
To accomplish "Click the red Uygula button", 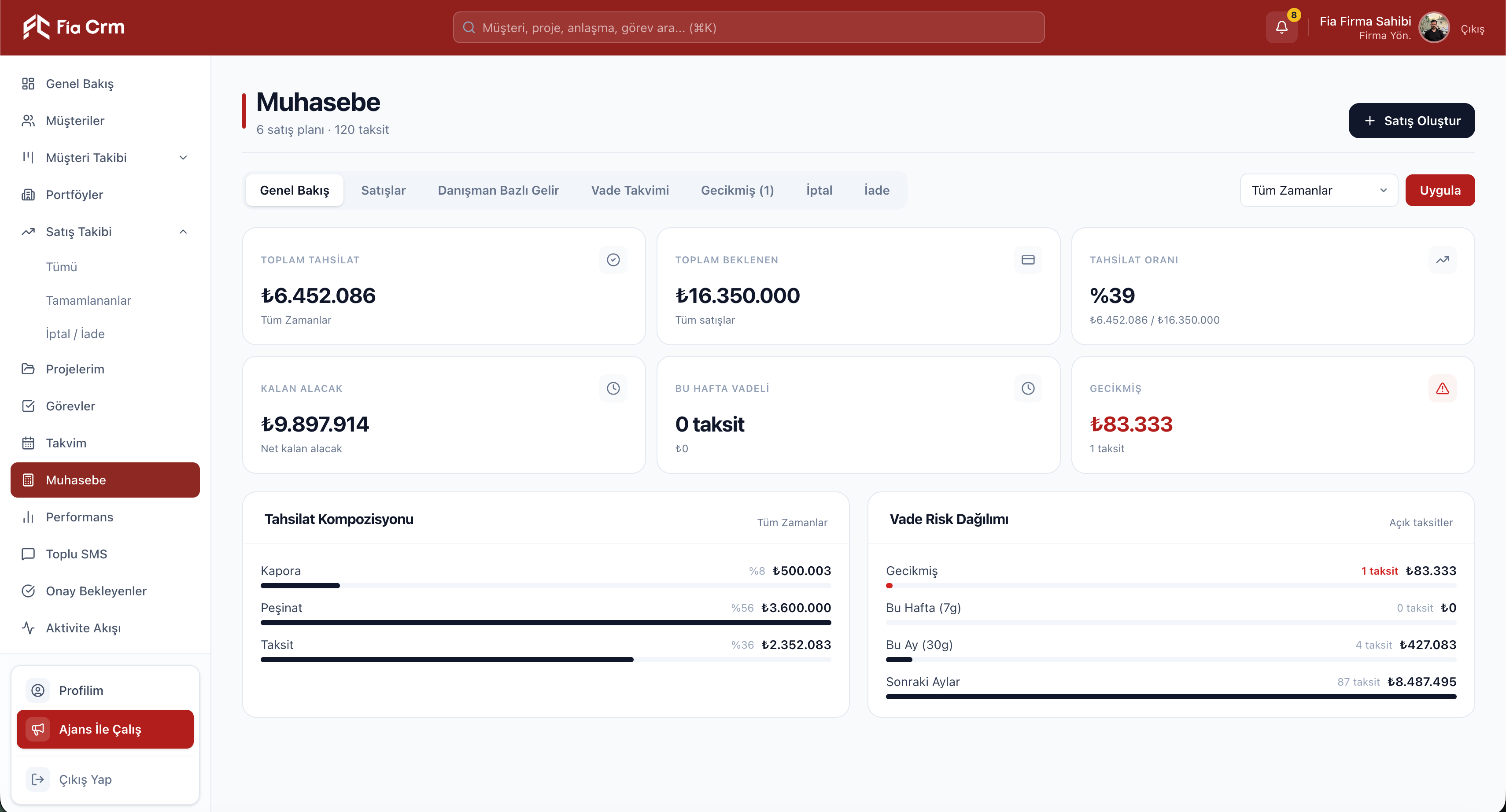I will click(x=1440, y=190).
